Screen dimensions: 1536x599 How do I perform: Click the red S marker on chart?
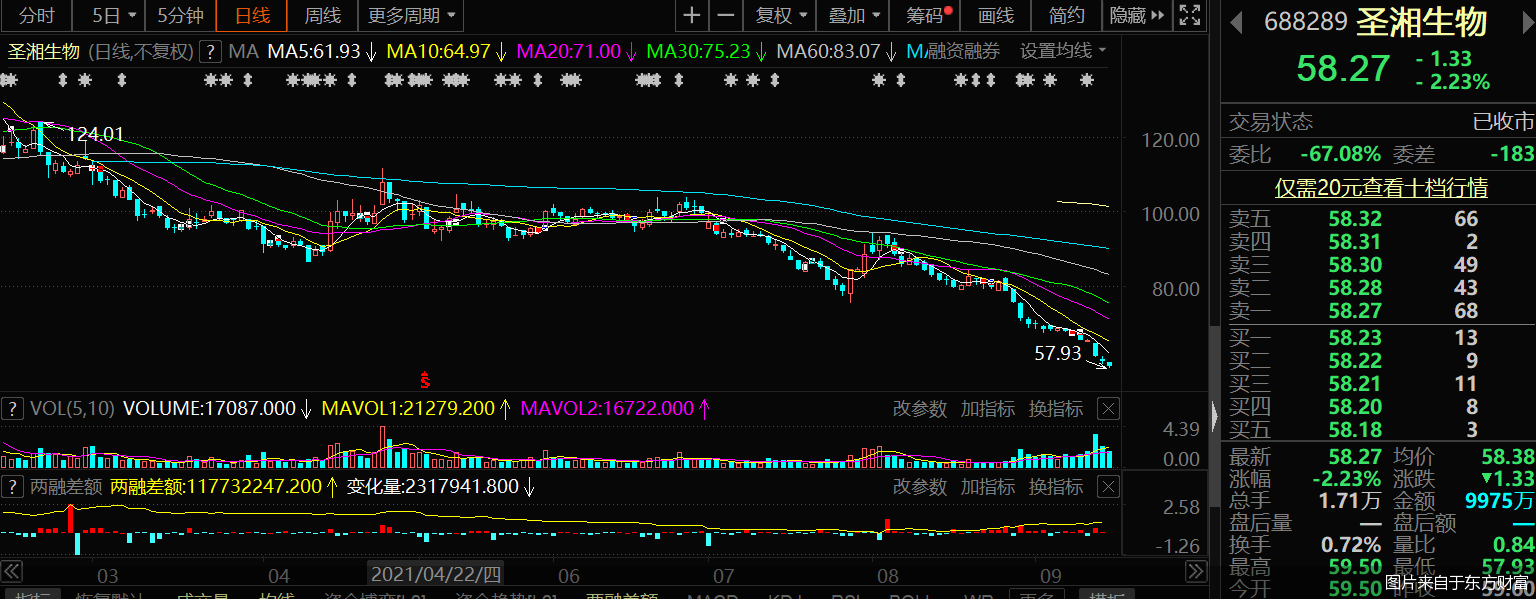click(x=425, y=380)
